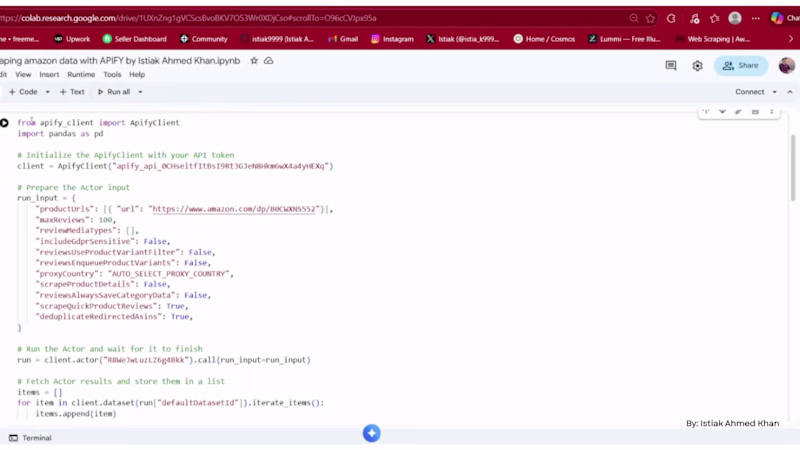This screenshot has width=800, height=450.
Task: Click "AUTO_SELECT_PROXY_COUNTRY" string in code
Action: pyautogui.click(x=168, y=274)
